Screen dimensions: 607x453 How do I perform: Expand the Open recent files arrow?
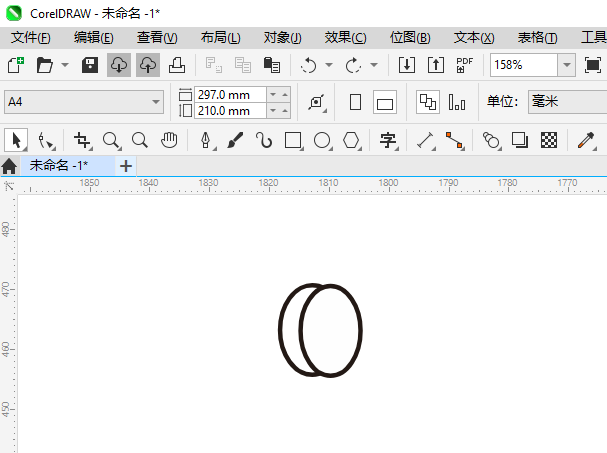pyautogui.click(x=65, y=65)
